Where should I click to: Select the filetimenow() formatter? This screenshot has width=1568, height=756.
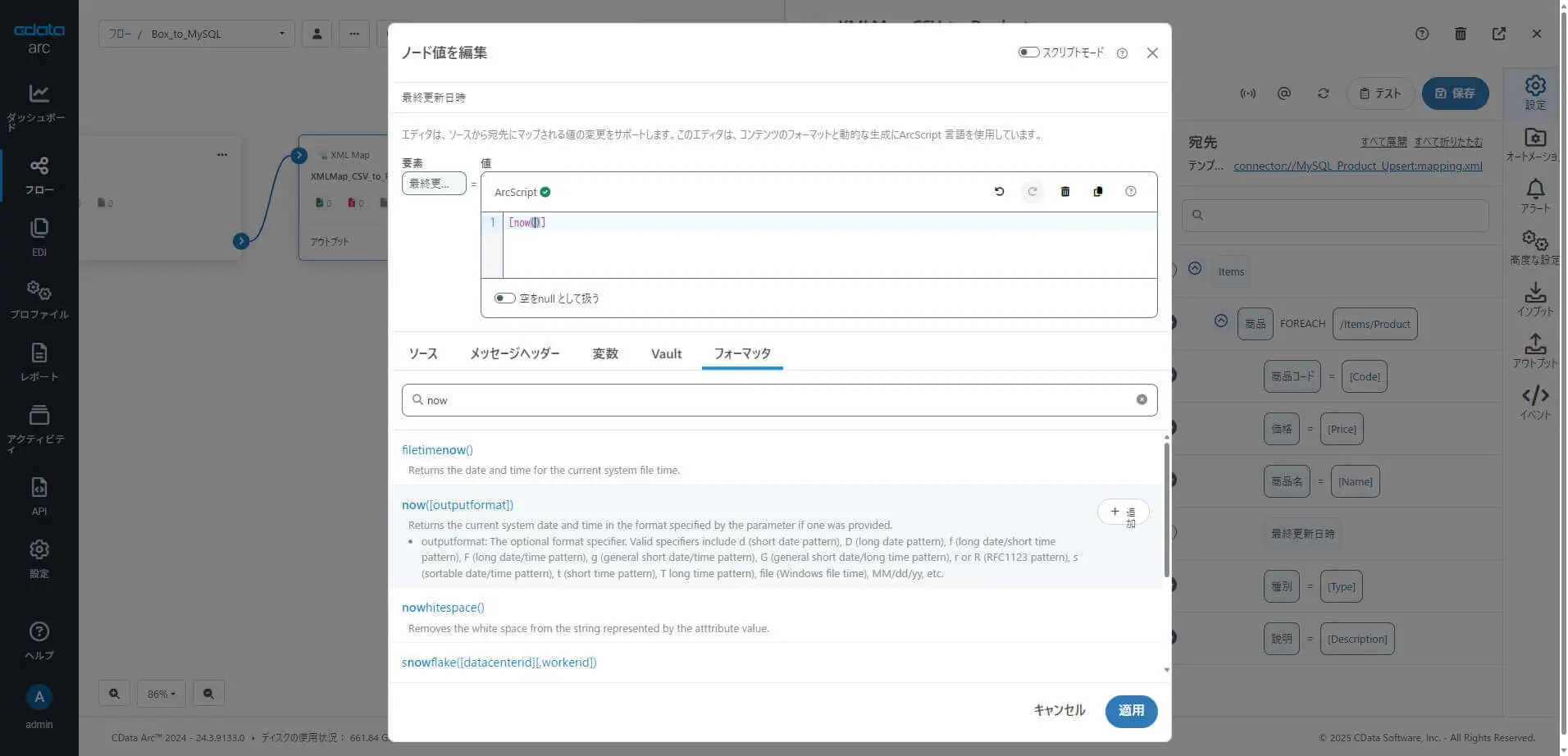coord(437,450)
